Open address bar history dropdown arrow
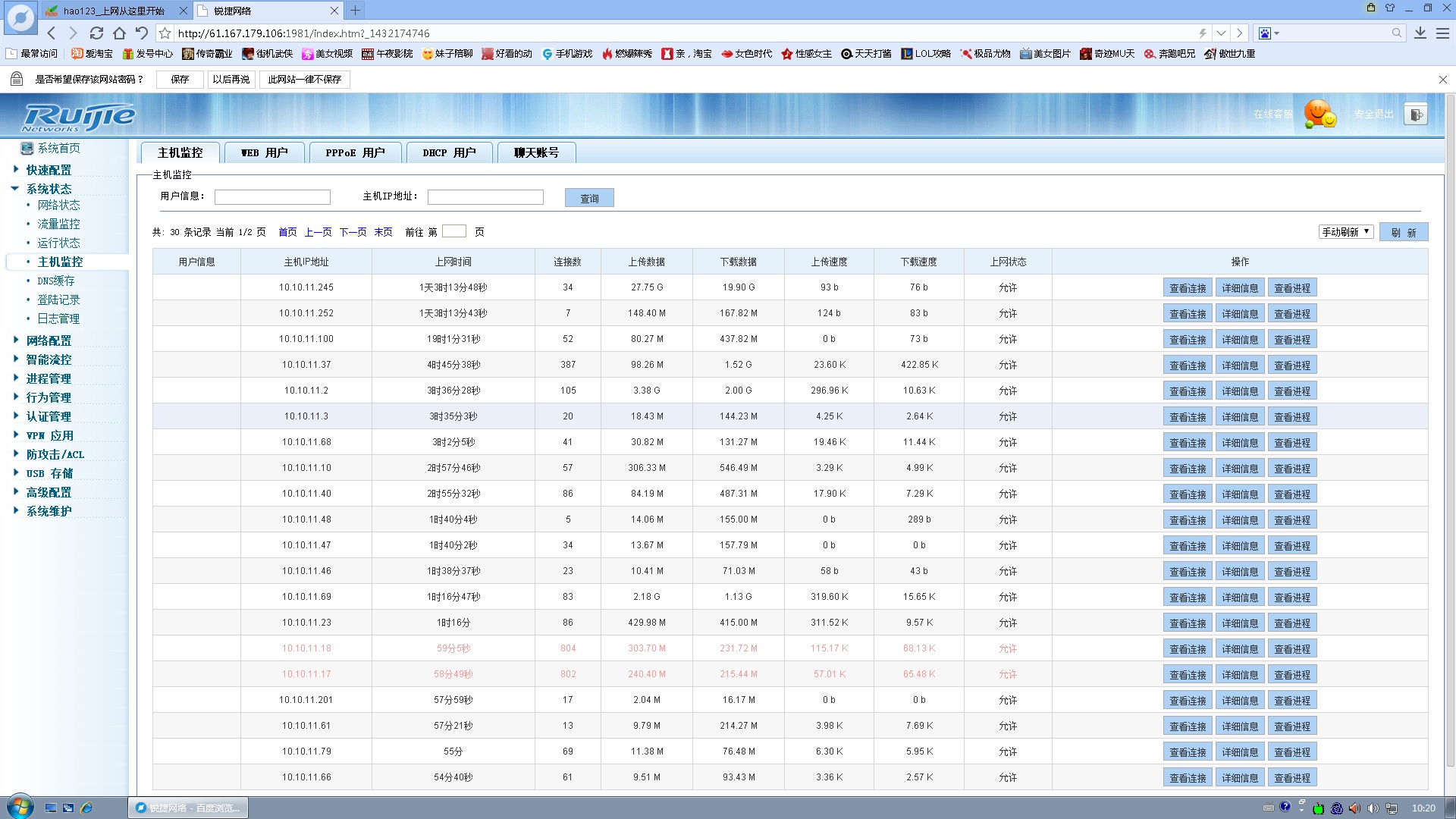Image resolution: width=1456 pixels, height=819 pixels. [1221, 33]
